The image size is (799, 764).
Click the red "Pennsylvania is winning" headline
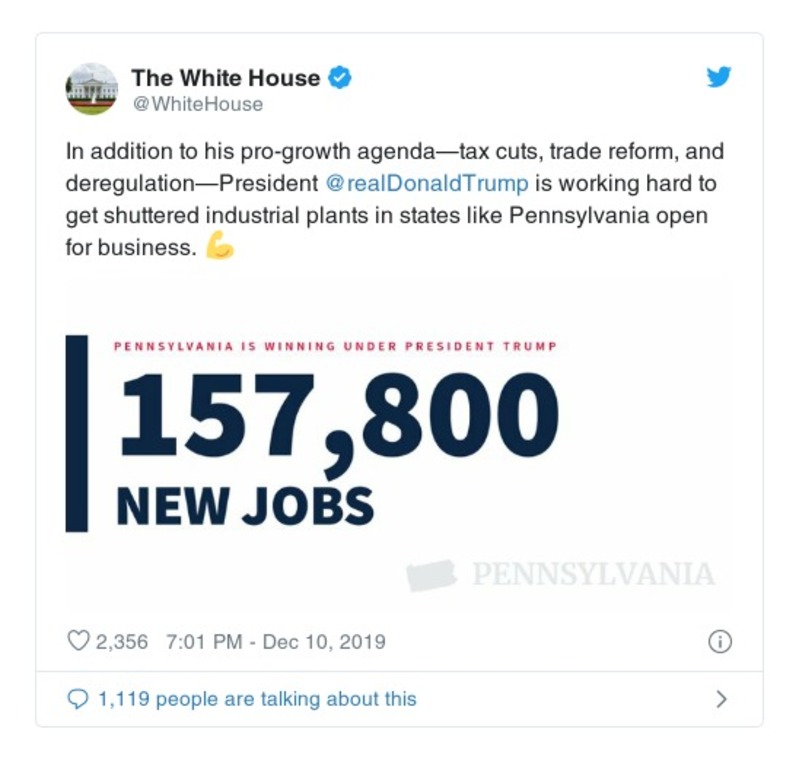pos(335,346)
